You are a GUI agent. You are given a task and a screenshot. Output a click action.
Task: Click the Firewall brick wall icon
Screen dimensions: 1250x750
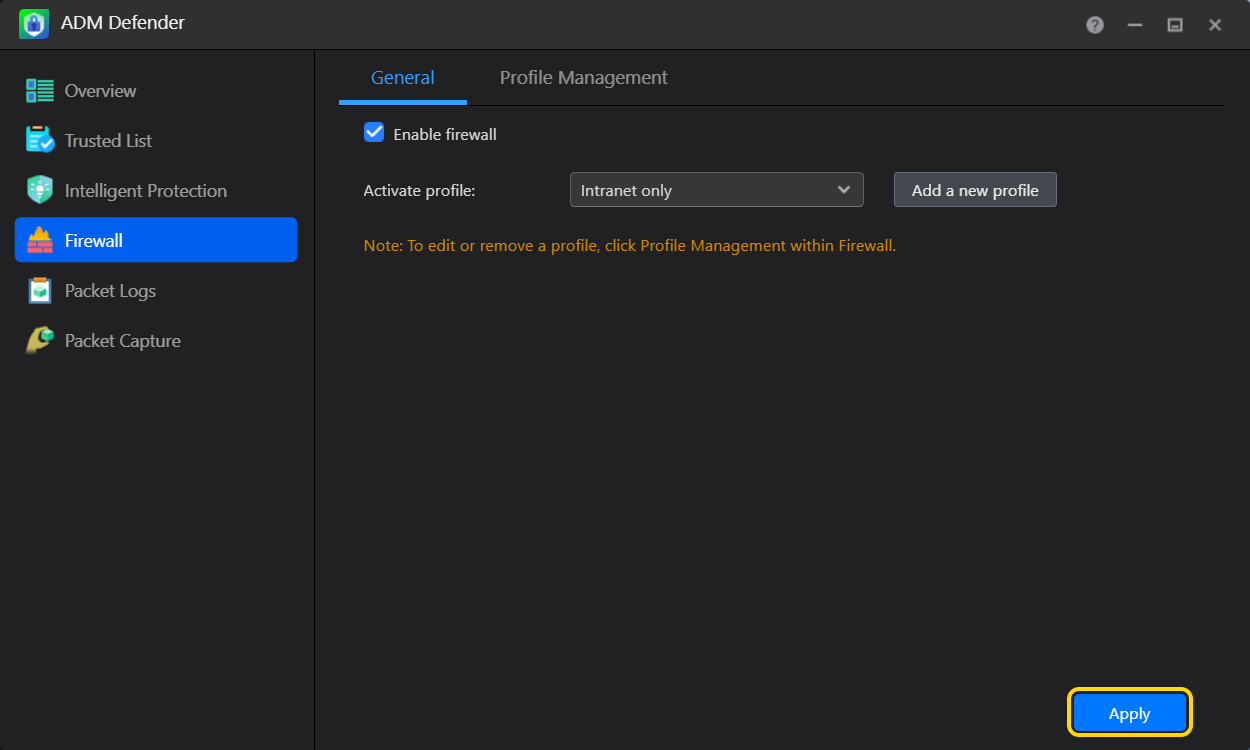pyautogui.click(x=40, y=240)
